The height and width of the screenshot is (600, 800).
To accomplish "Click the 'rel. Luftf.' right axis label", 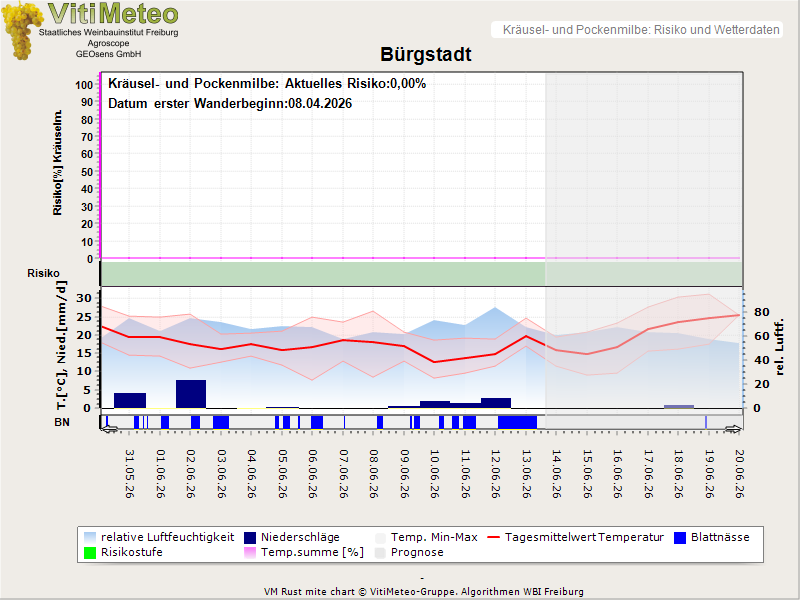I will coord(779,347).
